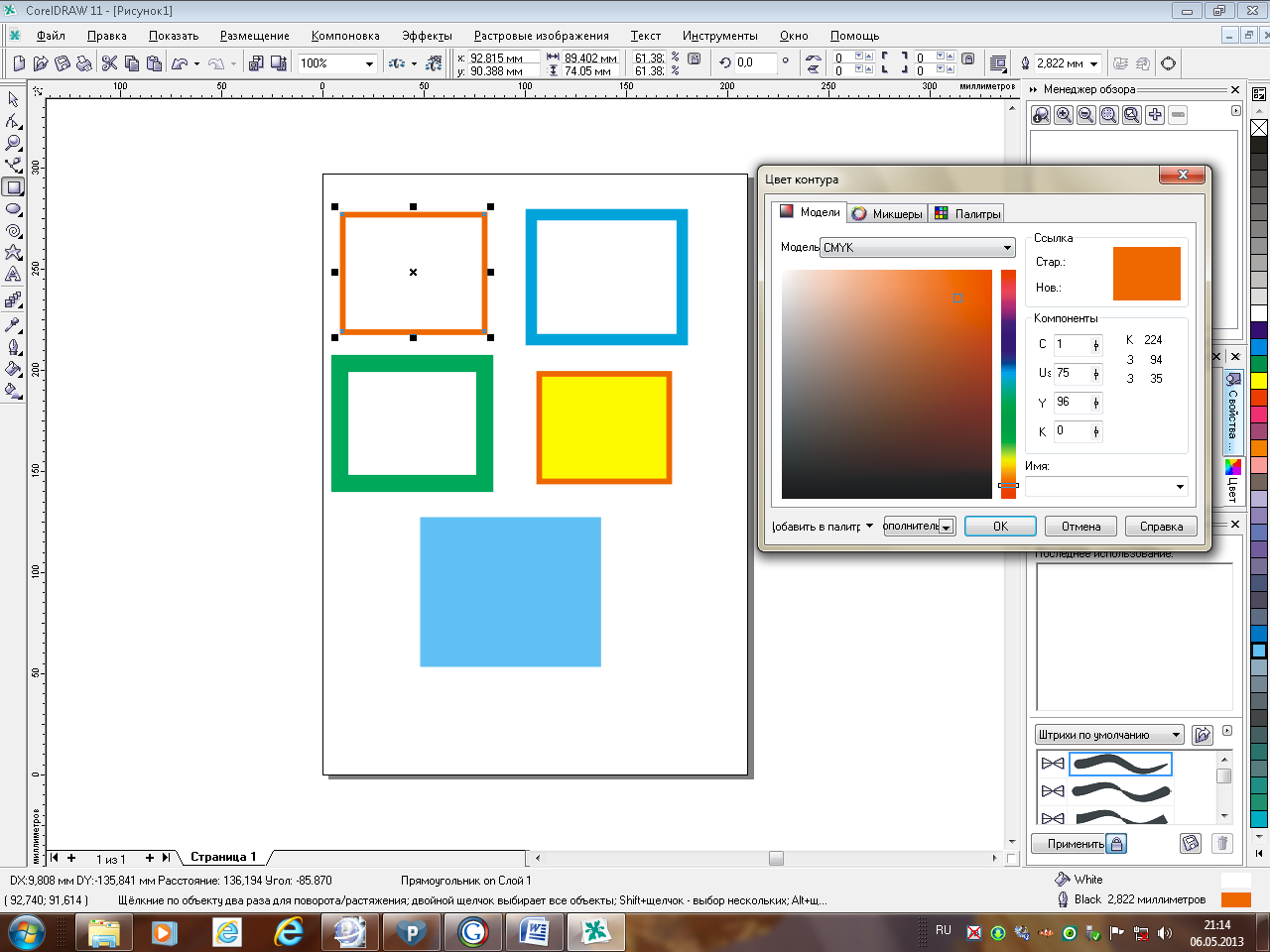The width and height of the screenshot is (1270, 952).
Task: Switch to the Палитры tab
Action: 967,213
